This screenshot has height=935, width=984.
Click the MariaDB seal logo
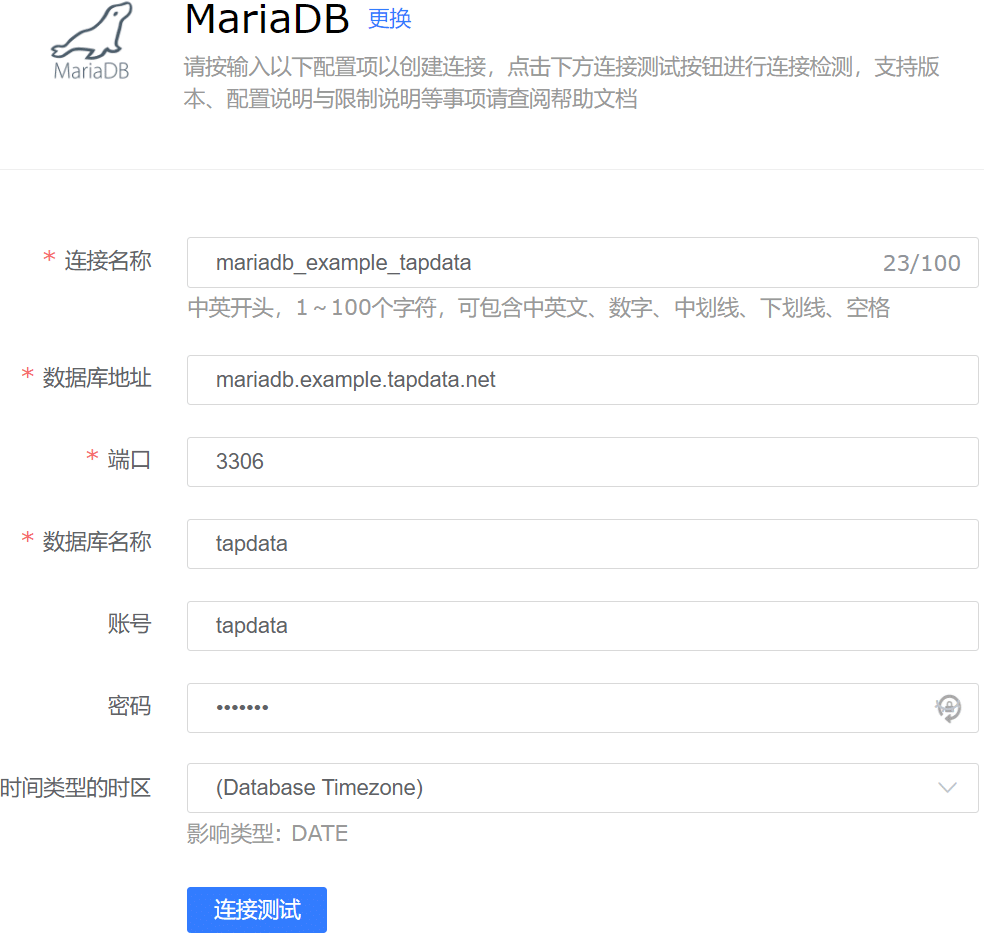(92, 41)
